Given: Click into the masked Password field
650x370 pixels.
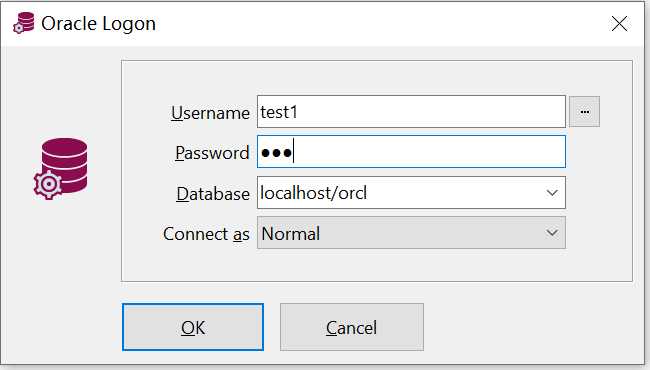Looking at the screenshot, I should point(411,152).
